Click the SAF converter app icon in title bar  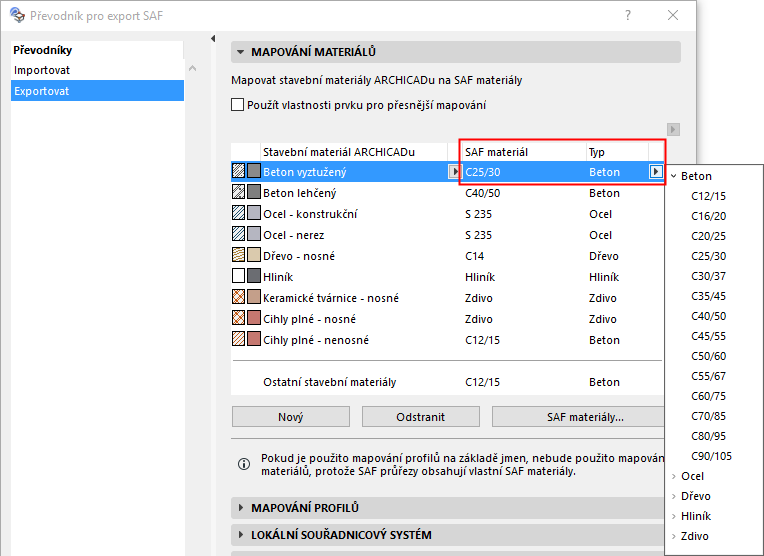click(x=17, y=15)
